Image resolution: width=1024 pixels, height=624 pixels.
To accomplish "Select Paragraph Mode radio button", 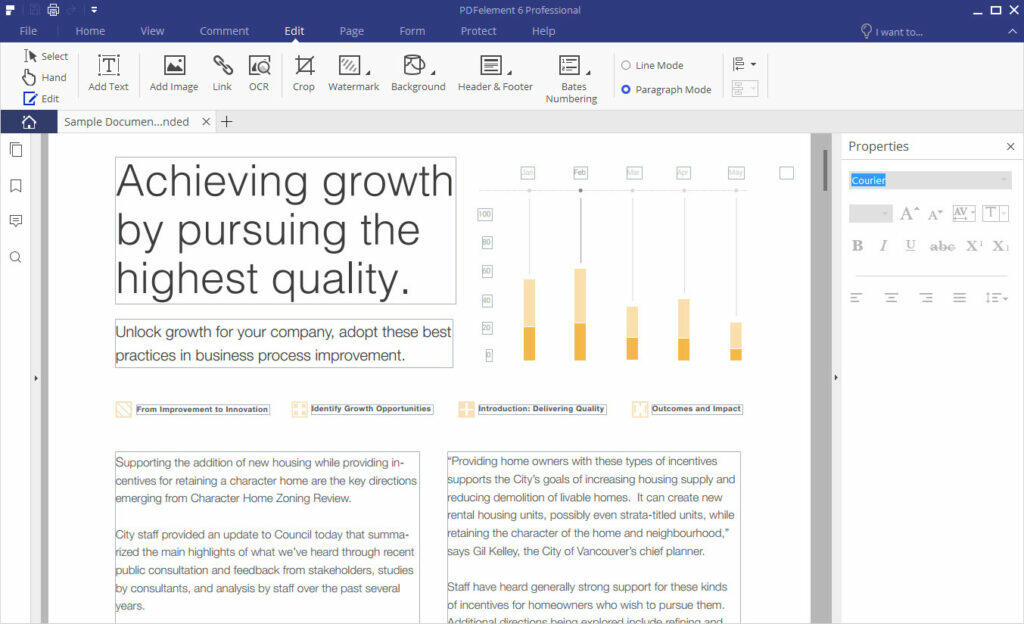I will [x=626, y=90].
